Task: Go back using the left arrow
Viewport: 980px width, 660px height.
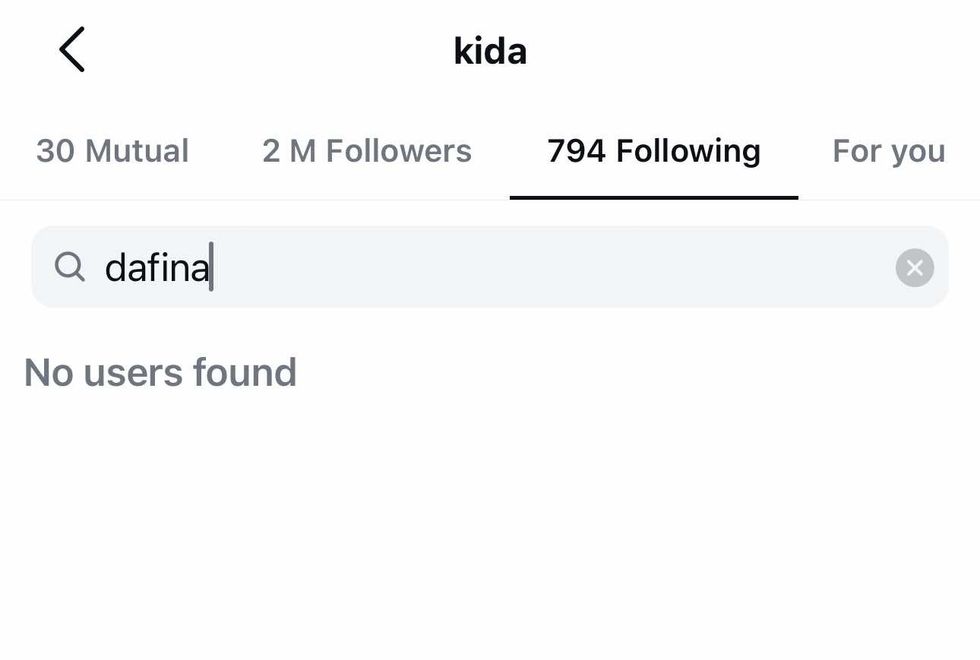Action: 72,50
